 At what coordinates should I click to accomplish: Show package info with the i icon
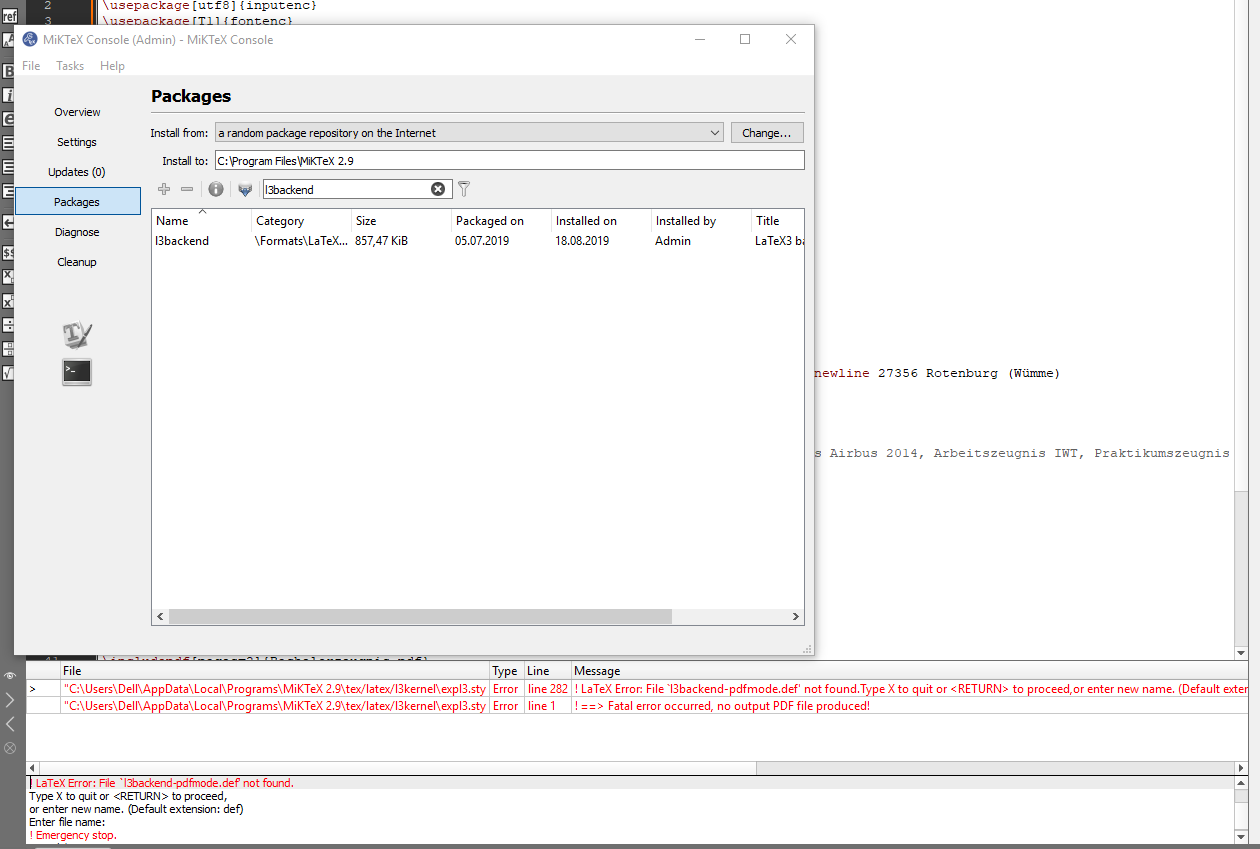point(215,189)
